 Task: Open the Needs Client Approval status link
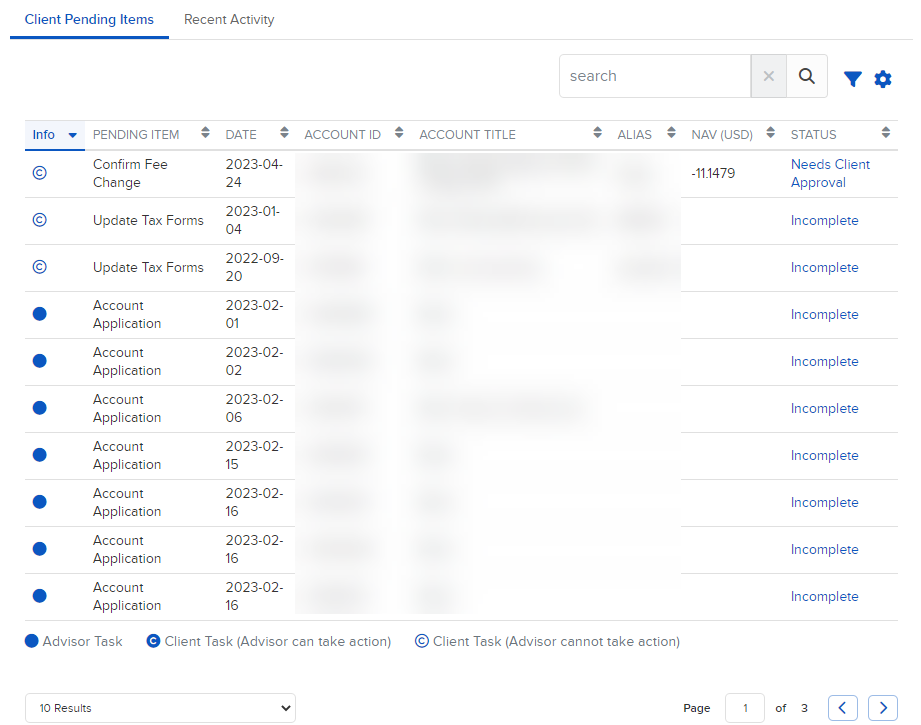click(830, 173)
